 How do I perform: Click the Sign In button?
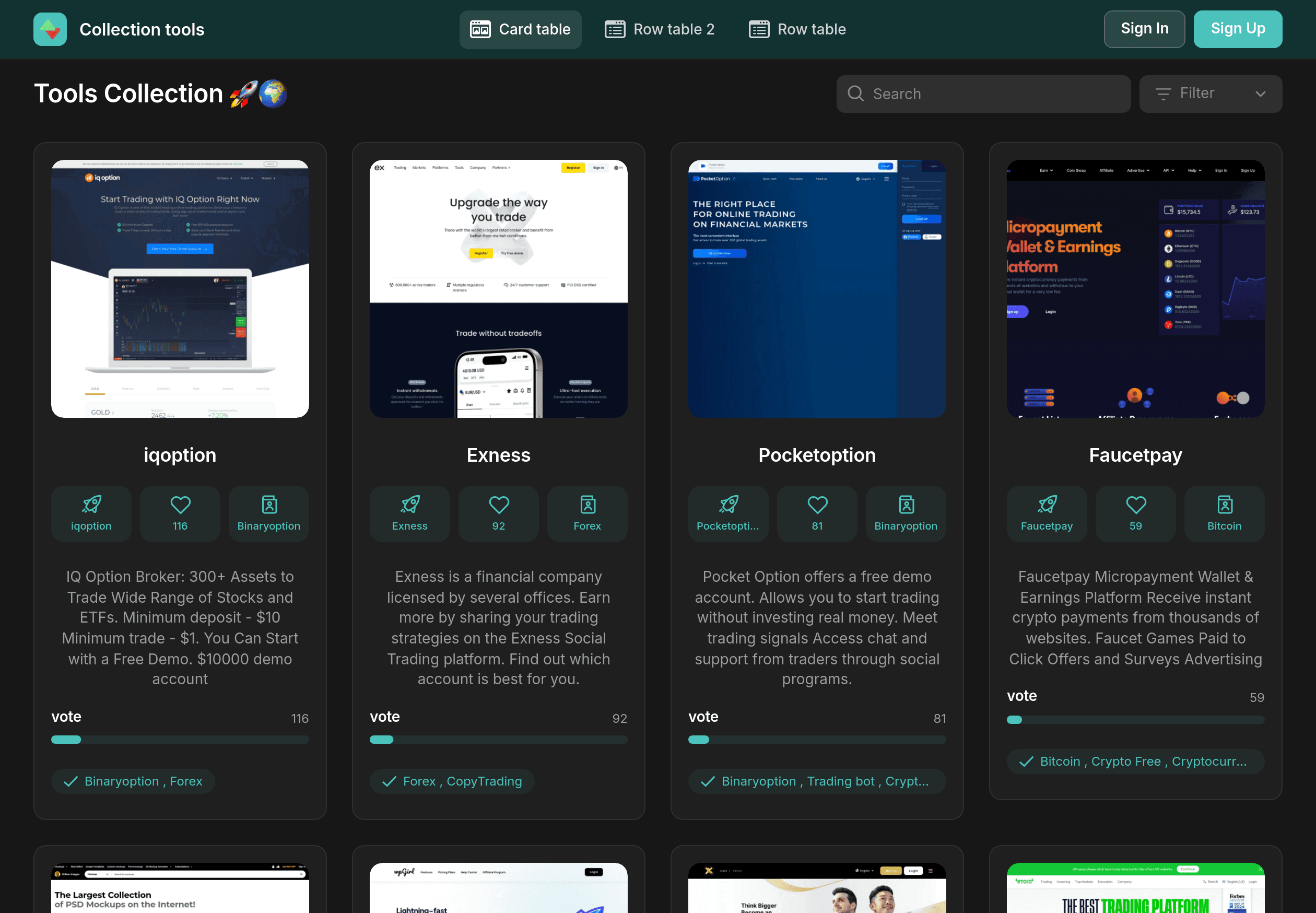point(1144,29)
